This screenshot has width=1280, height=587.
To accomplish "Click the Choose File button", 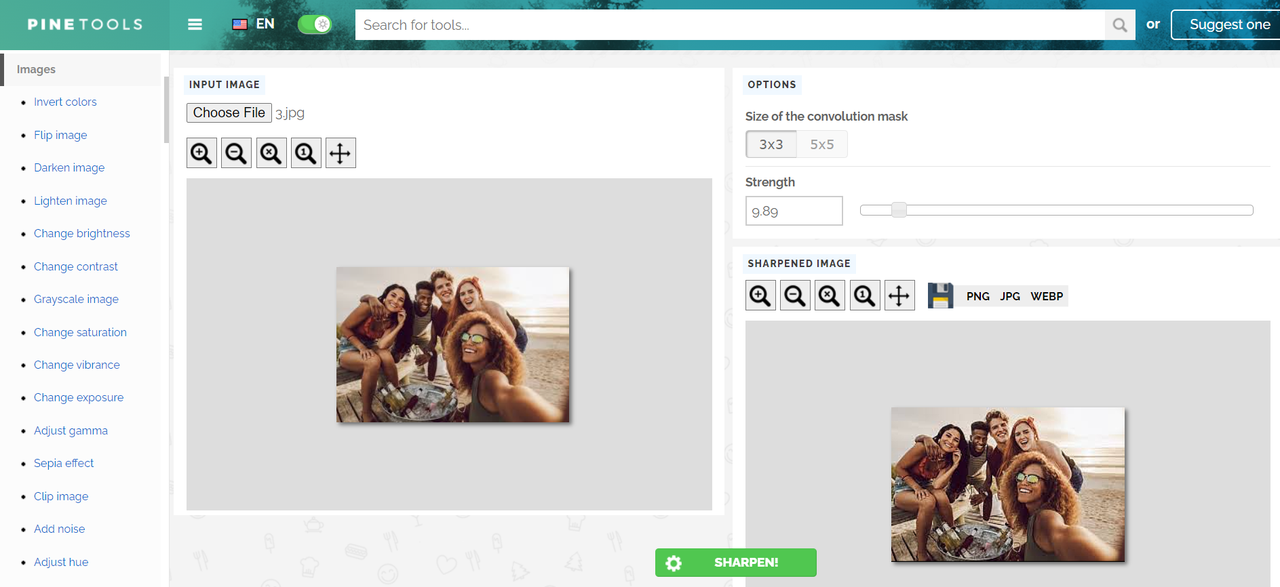I will 229,113.
